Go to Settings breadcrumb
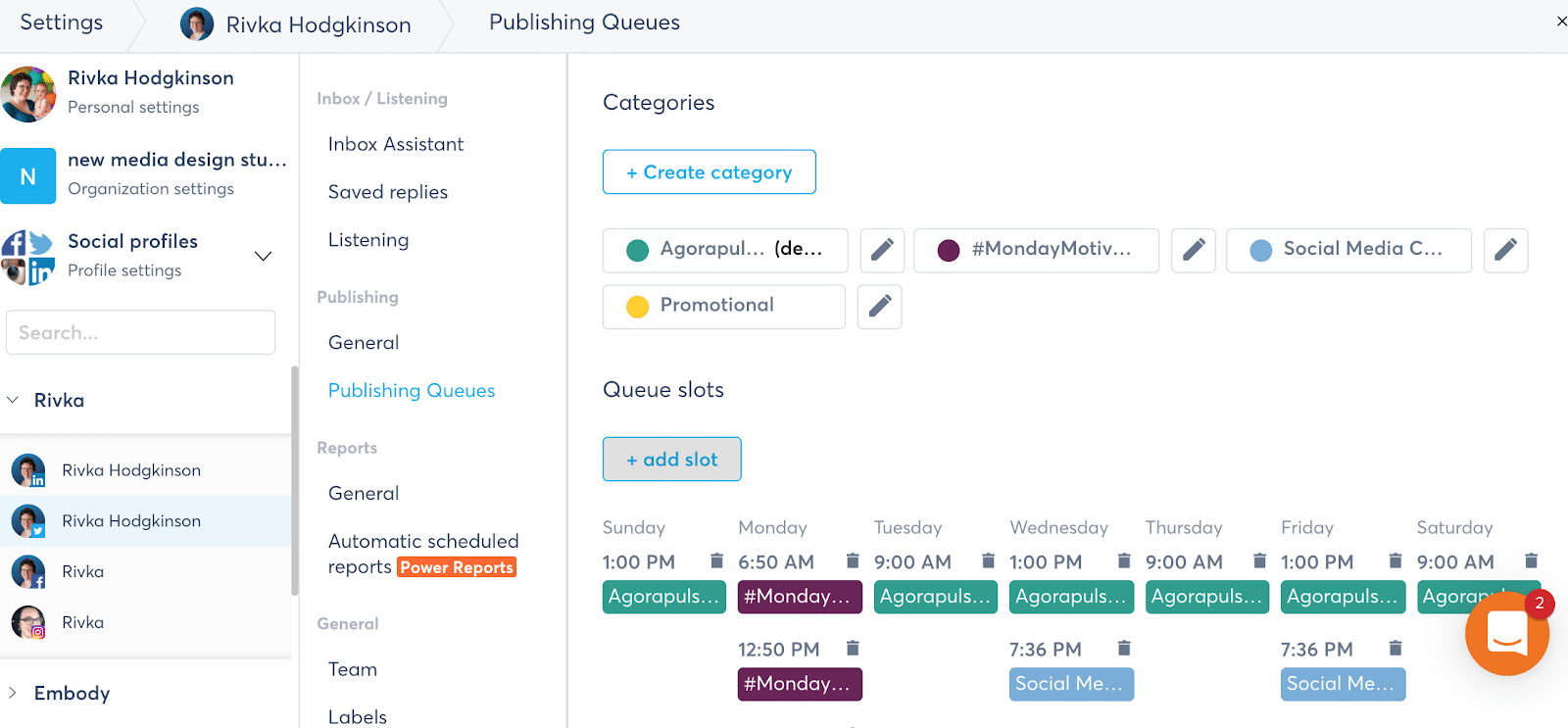 [x=62, y=23]
